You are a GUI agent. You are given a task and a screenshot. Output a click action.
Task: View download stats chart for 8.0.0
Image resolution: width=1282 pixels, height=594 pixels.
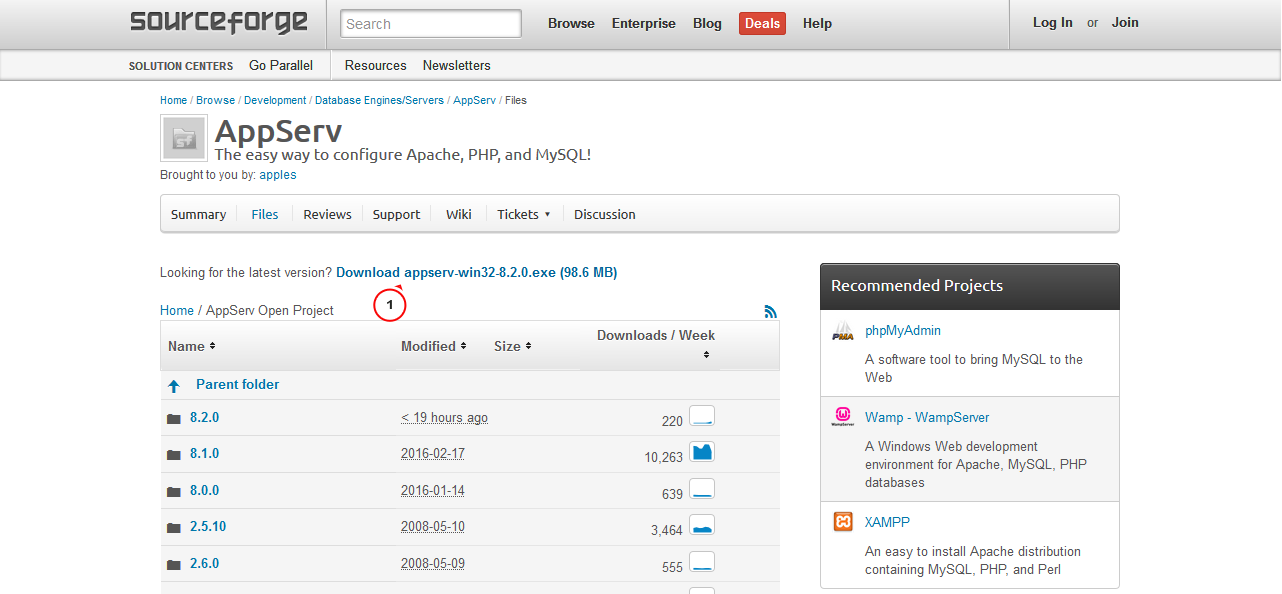(x=702, y=489)
